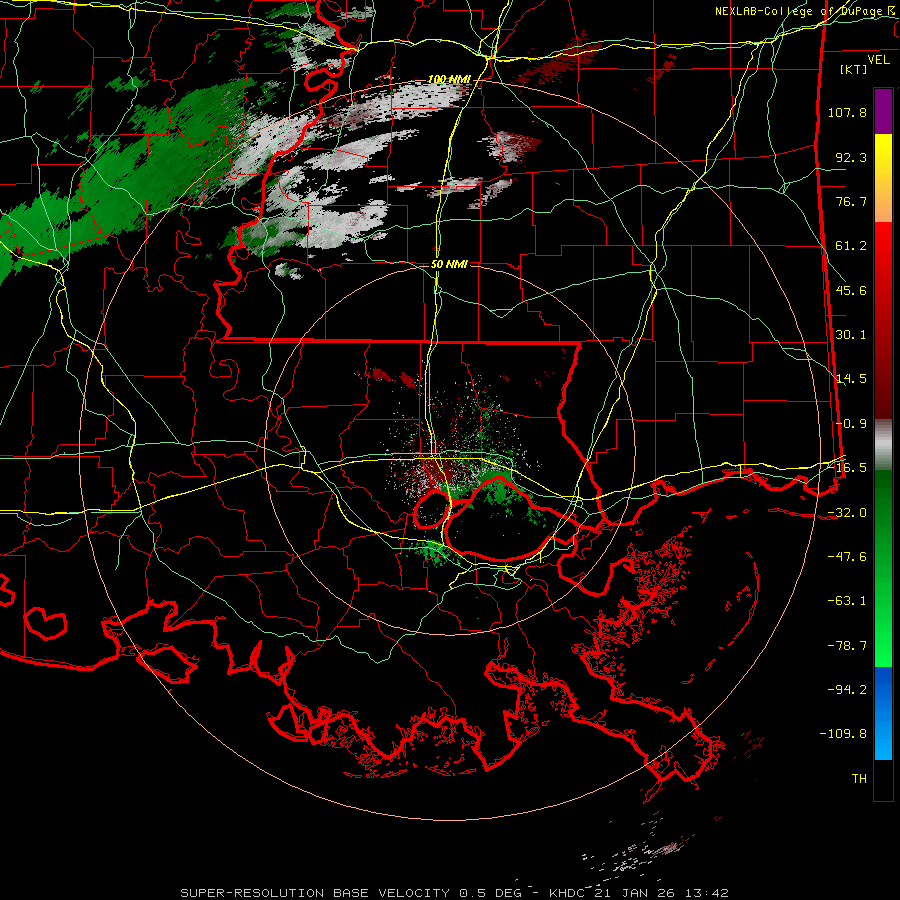Click the 107.8 velocity scale value

click(847, 112)
